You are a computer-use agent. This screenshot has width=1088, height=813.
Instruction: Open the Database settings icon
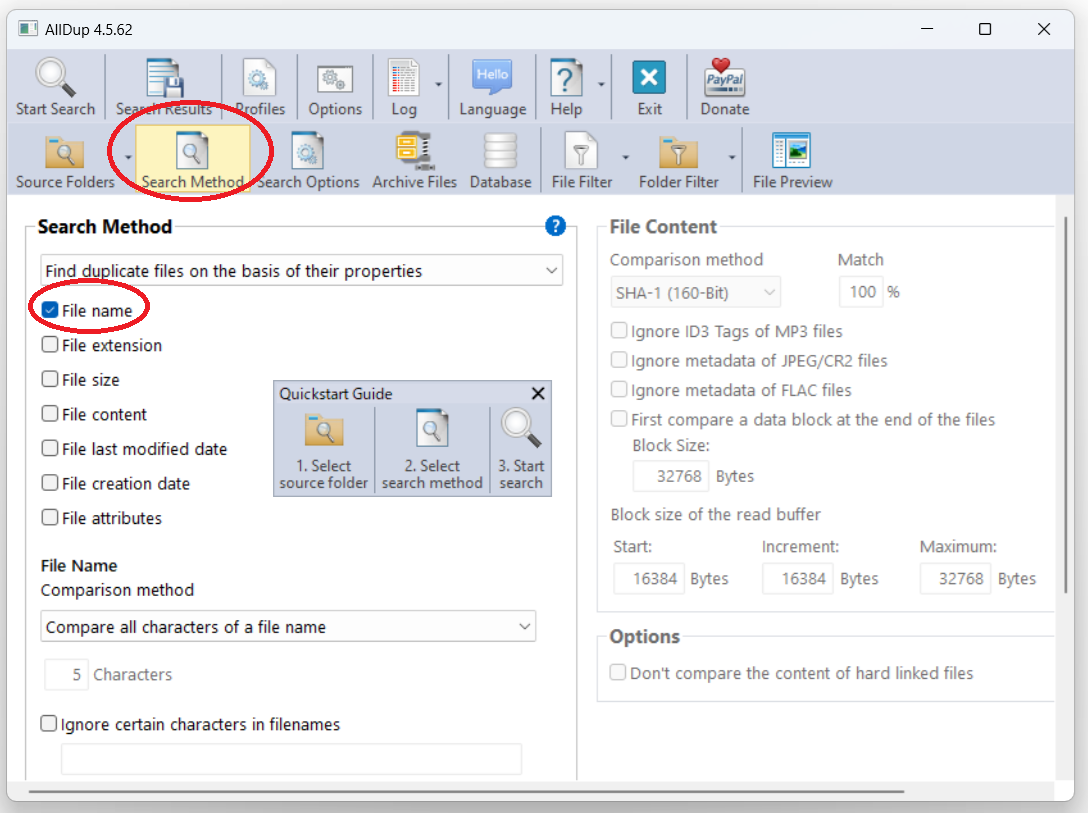(500, 153)
